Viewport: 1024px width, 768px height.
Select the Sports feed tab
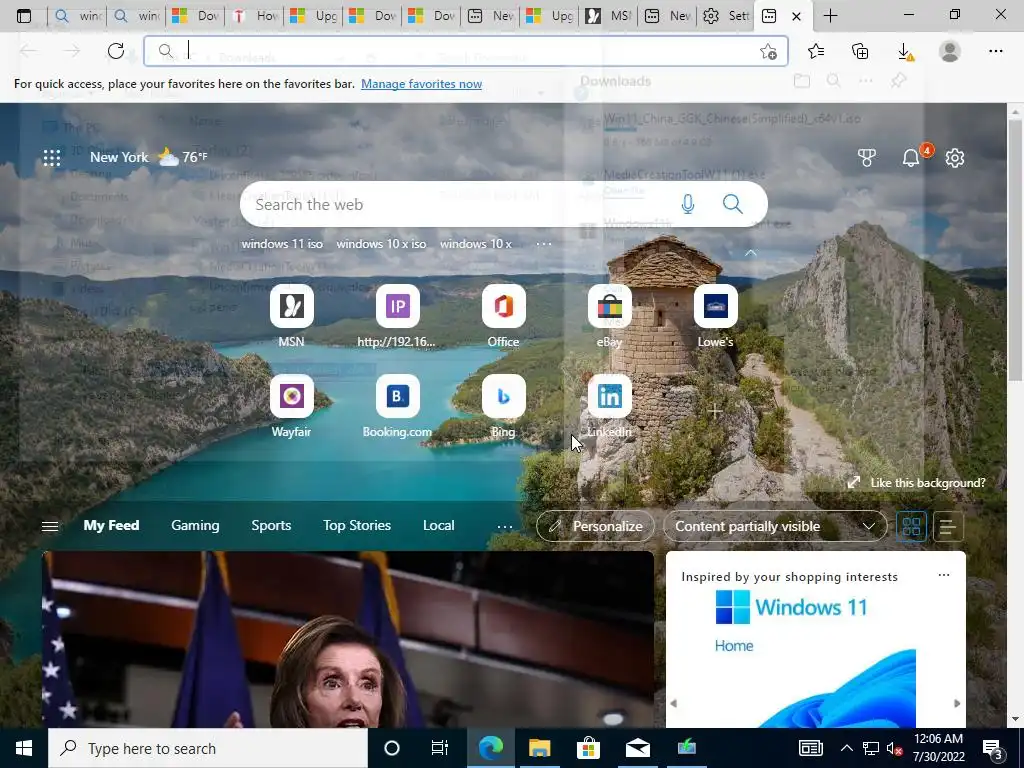271,526
